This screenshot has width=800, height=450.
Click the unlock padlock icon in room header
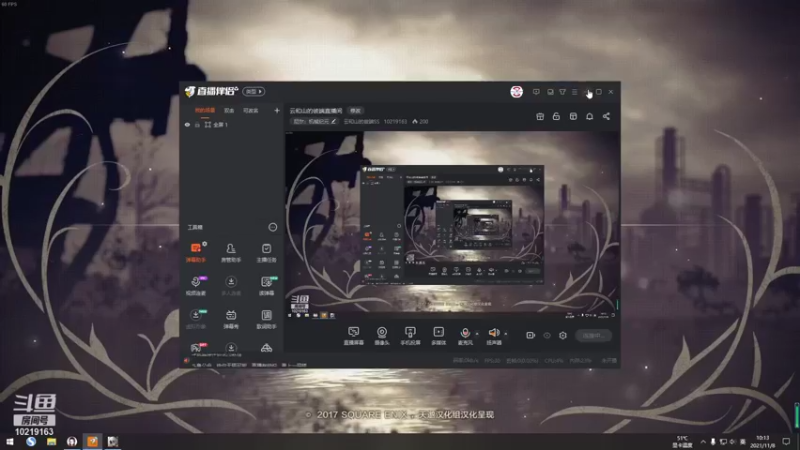(x=556, y=116)
